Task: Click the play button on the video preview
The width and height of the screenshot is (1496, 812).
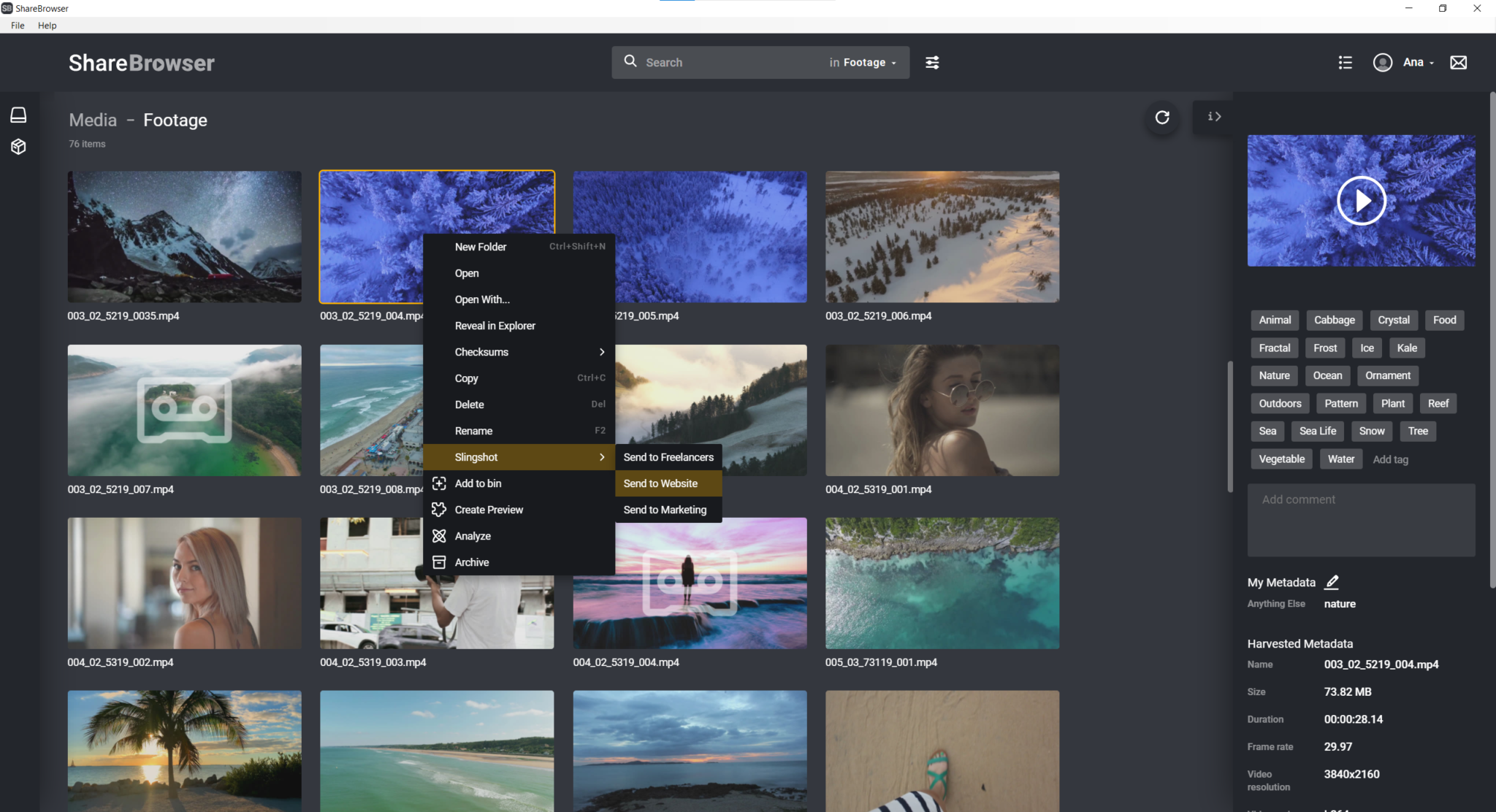Action: coord(1360,200)
